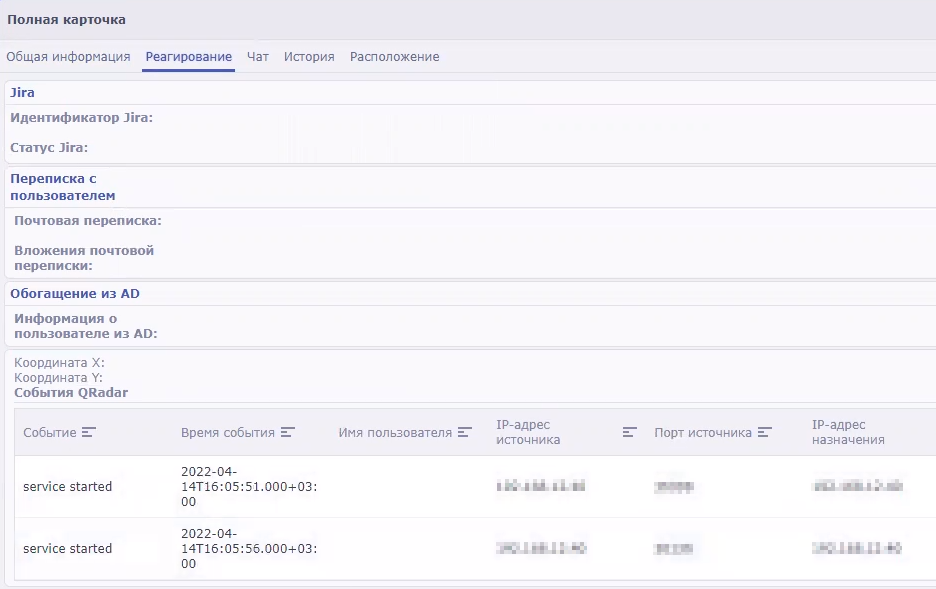Collapse the События QRadar section
The image size is (936, 589).
(68, 392)
